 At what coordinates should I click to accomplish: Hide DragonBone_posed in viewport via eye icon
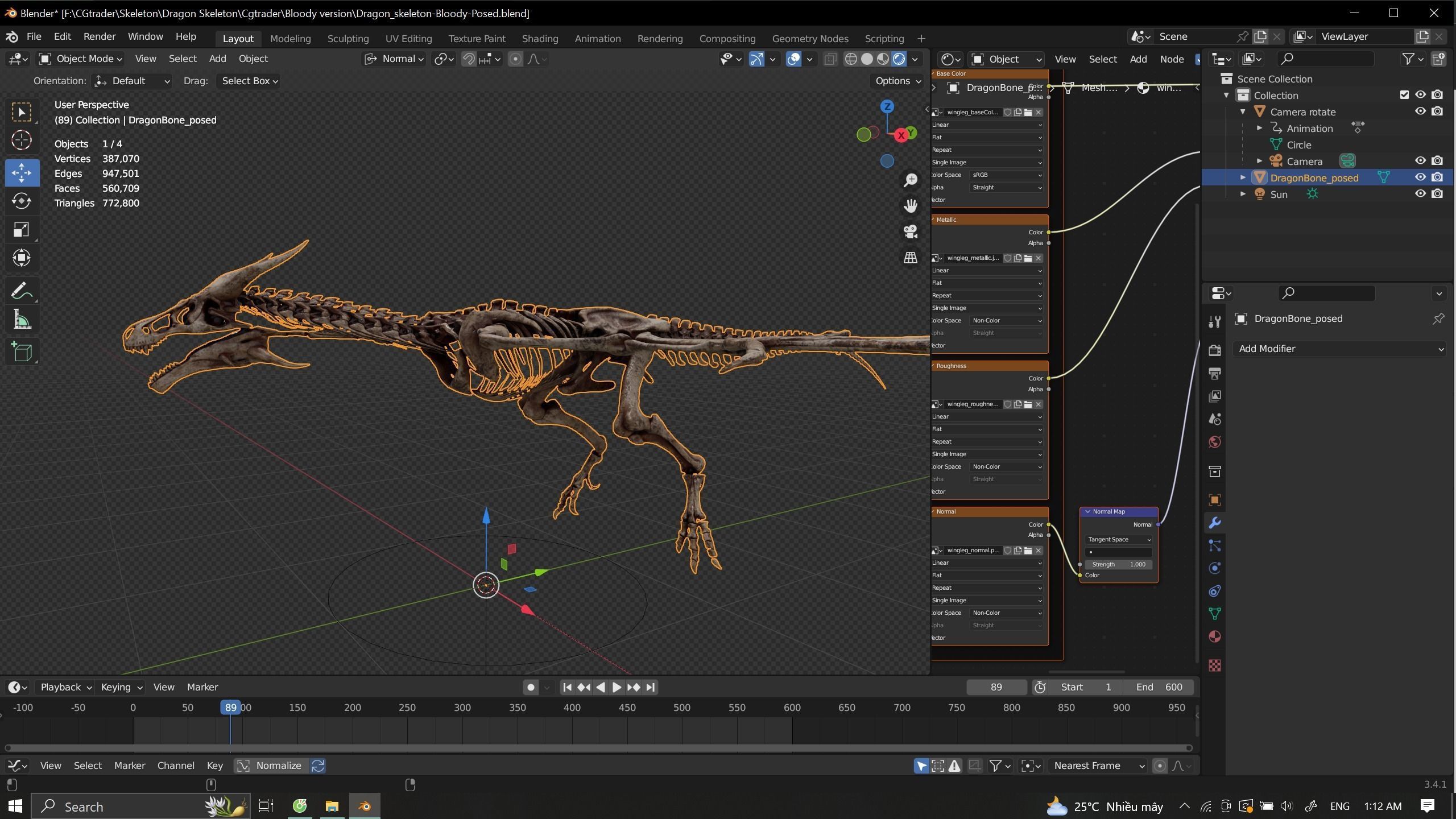tap(1420, 177)
